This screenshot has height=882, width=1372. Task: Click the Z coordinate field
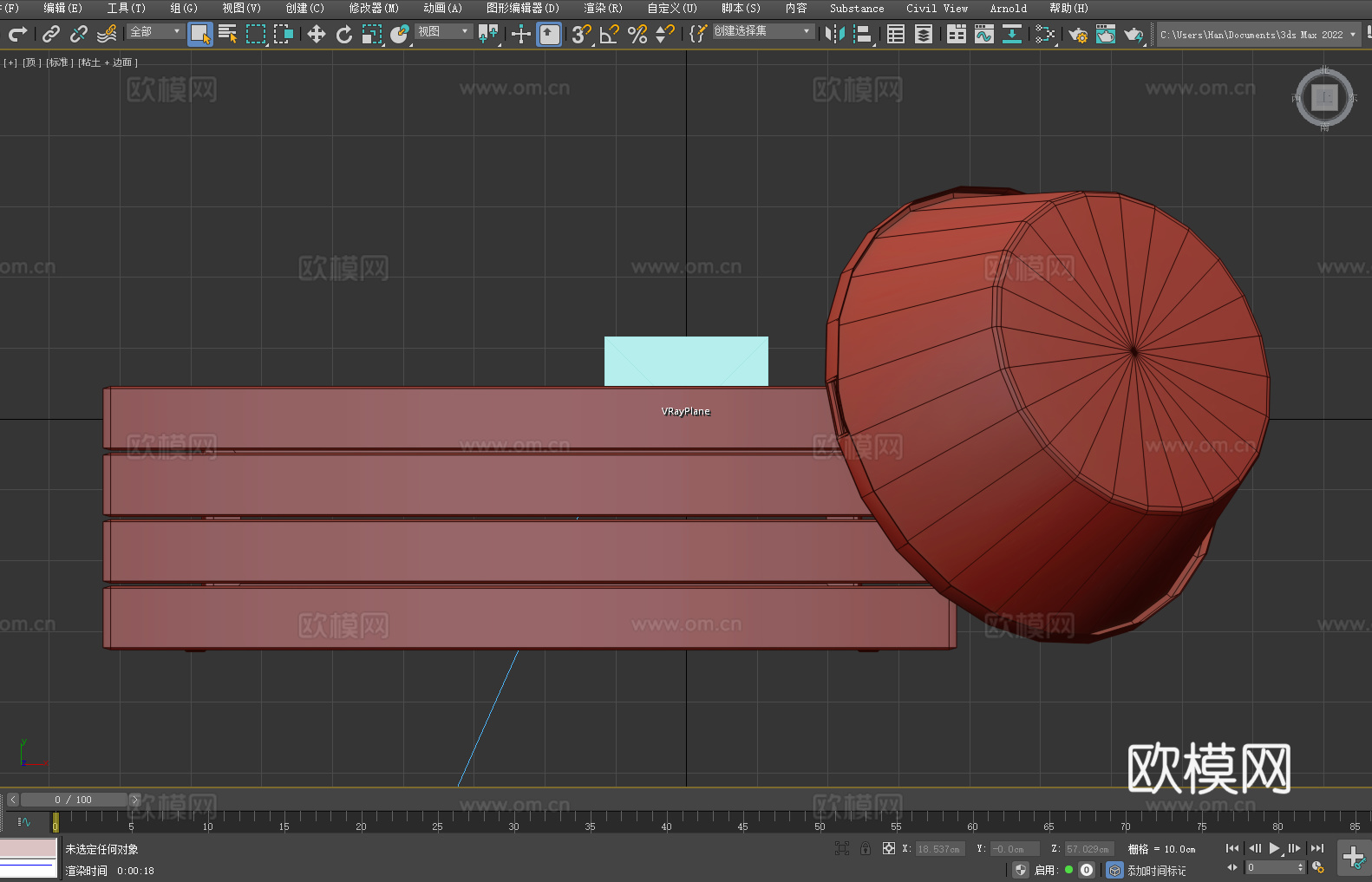click(x=1088, y=849)
